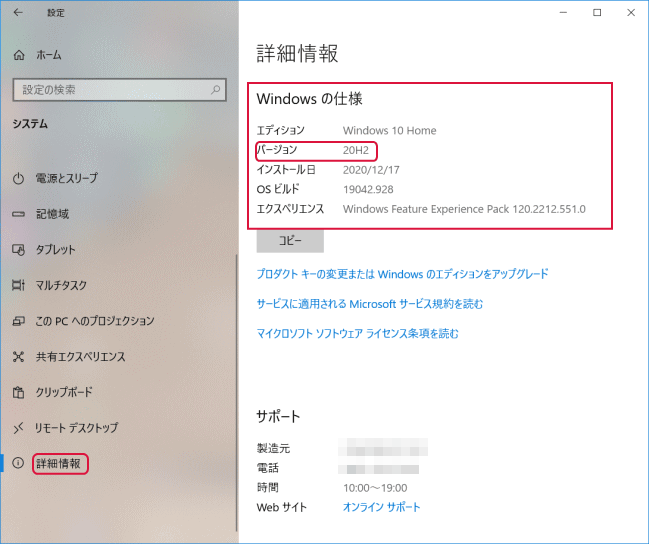Click the Windows の仕様 heading
Image resolution: width=649 pixels, height=544 pixels.
click(309, 99)
